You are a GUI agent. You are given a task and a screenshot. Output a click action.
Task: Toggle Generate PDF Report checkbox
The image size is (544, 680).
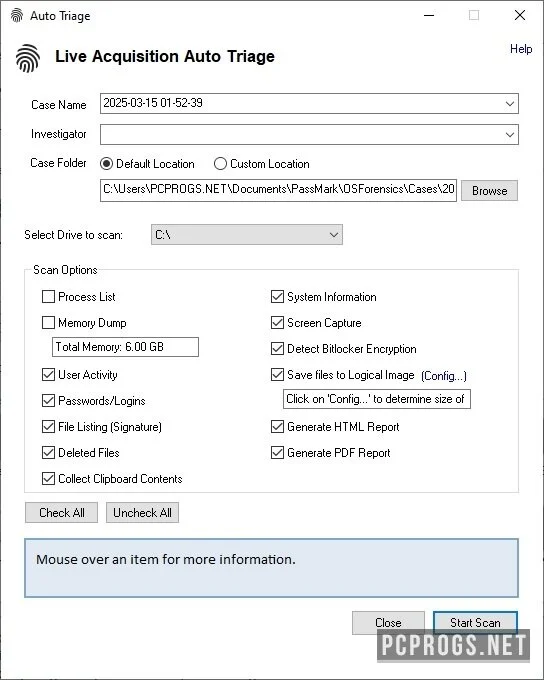(277, 453)
